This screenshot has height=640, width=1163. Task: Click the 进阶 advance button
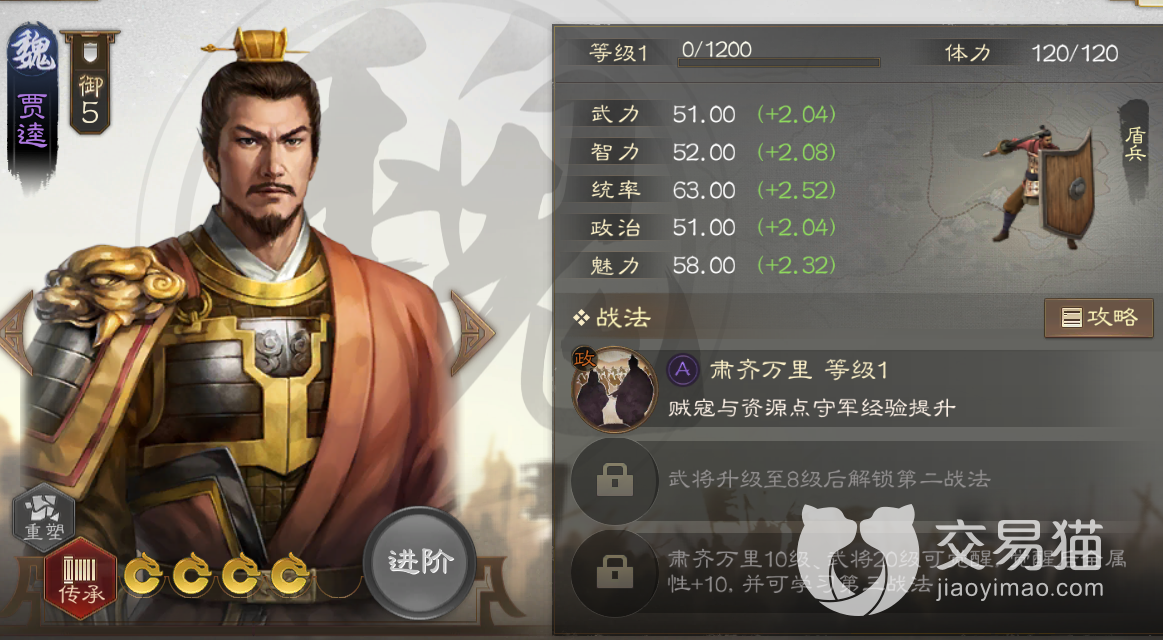tap(420, 562)
